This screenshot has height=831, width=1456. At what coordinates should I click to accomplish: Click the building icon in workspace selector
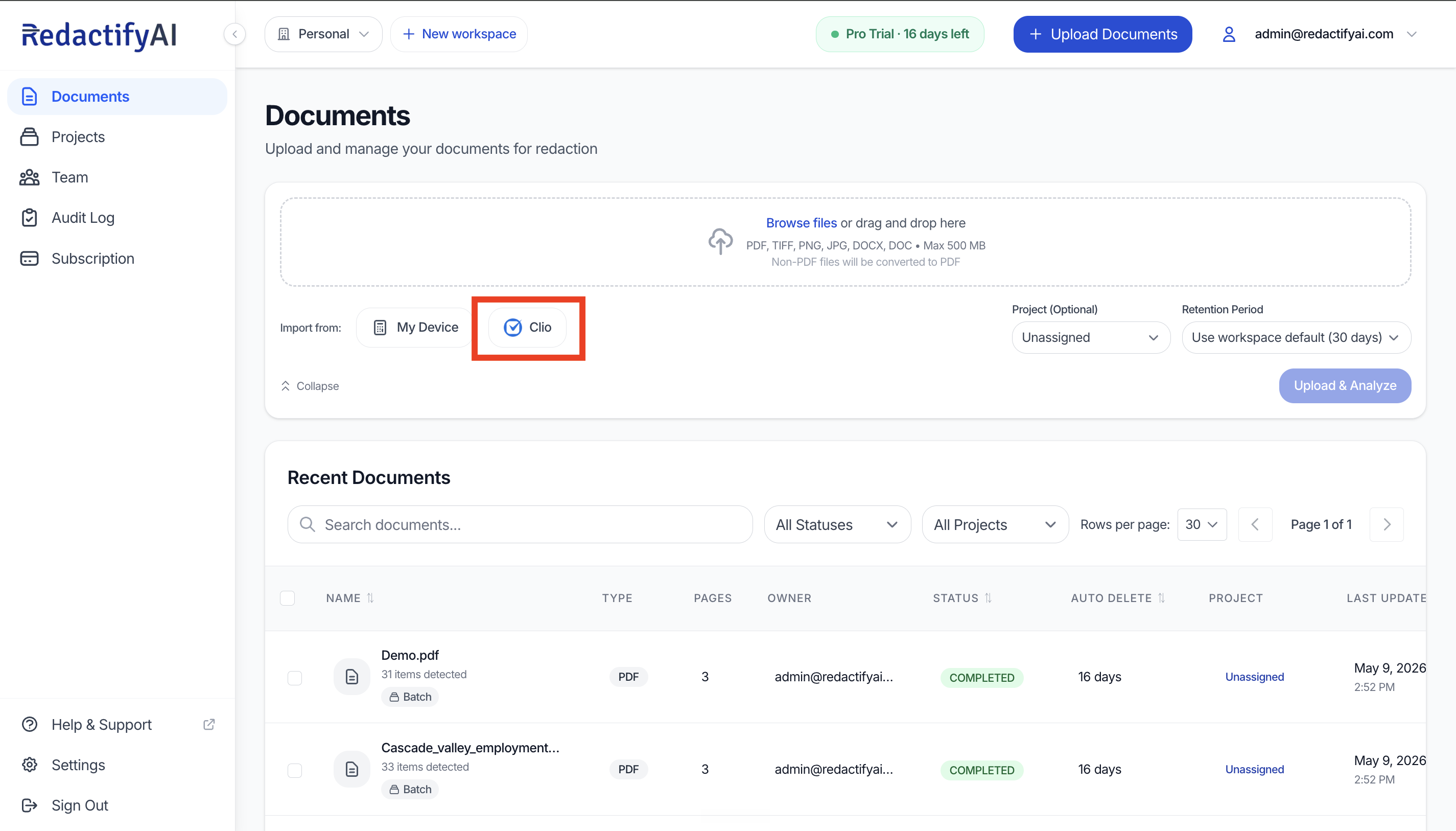click(284, 34)
